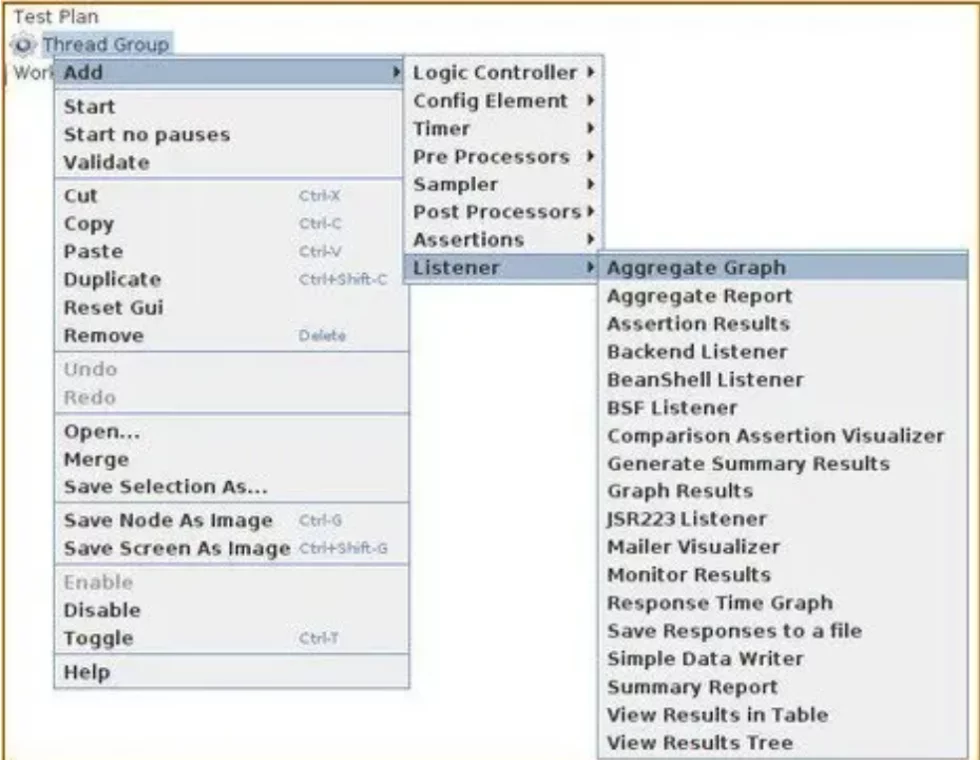Image resolution: width=980 pixels, height=760 pixels.
Task: Open Help from the context menu
Action: pos(87,672)
